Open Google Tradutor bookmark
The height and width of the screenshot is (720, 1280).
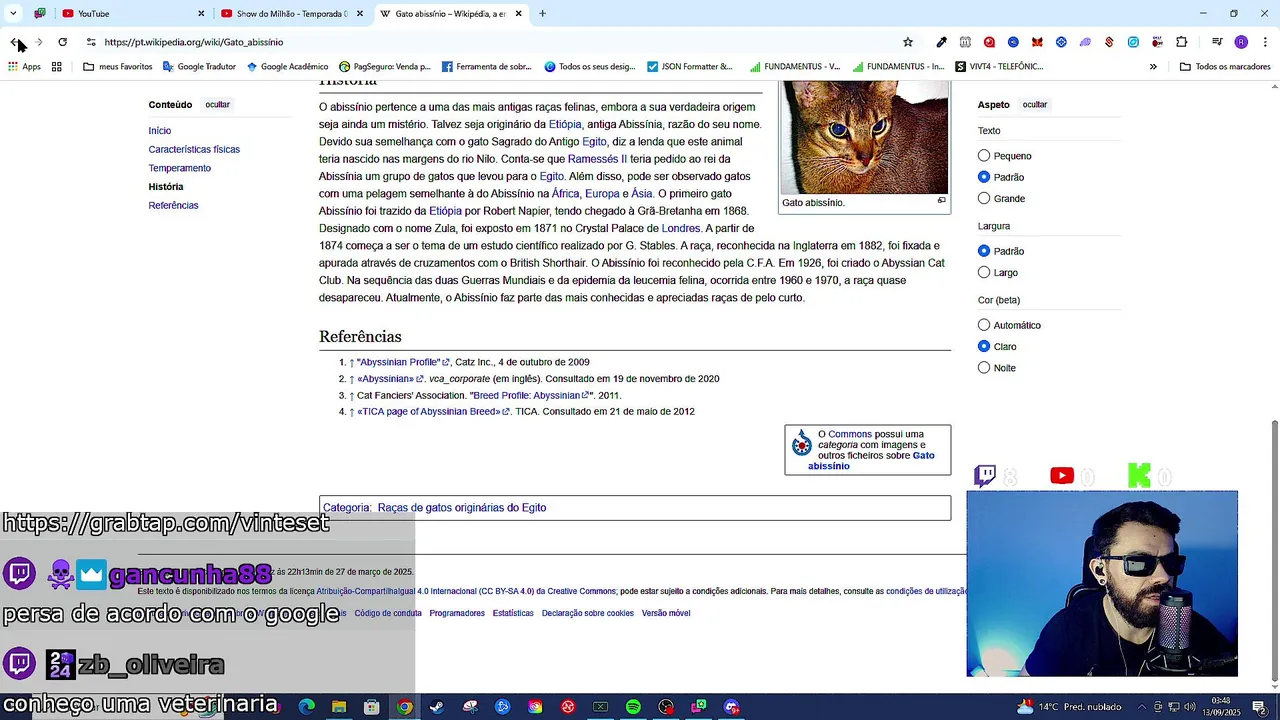[x=199, y=67]
